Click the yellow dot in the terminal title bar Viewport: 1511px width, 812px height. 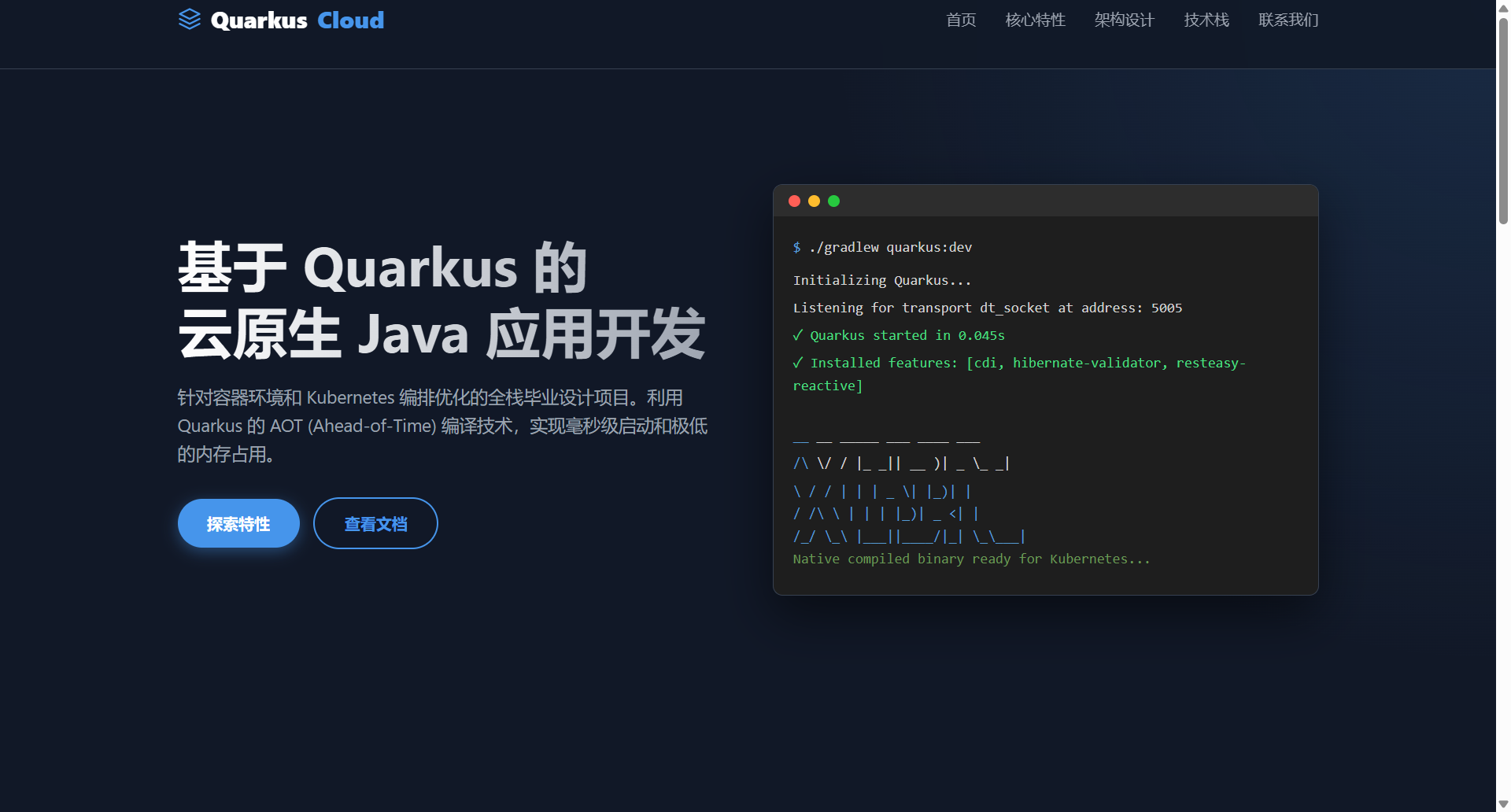coord(814,201)
